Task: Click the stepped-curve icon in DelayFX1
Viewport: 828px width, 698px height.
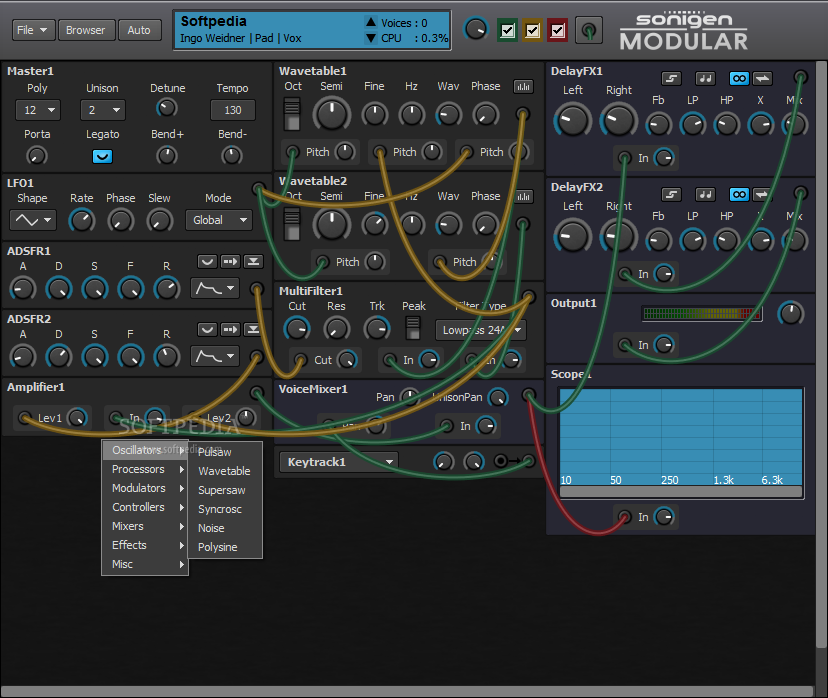Action: point(671,79)
